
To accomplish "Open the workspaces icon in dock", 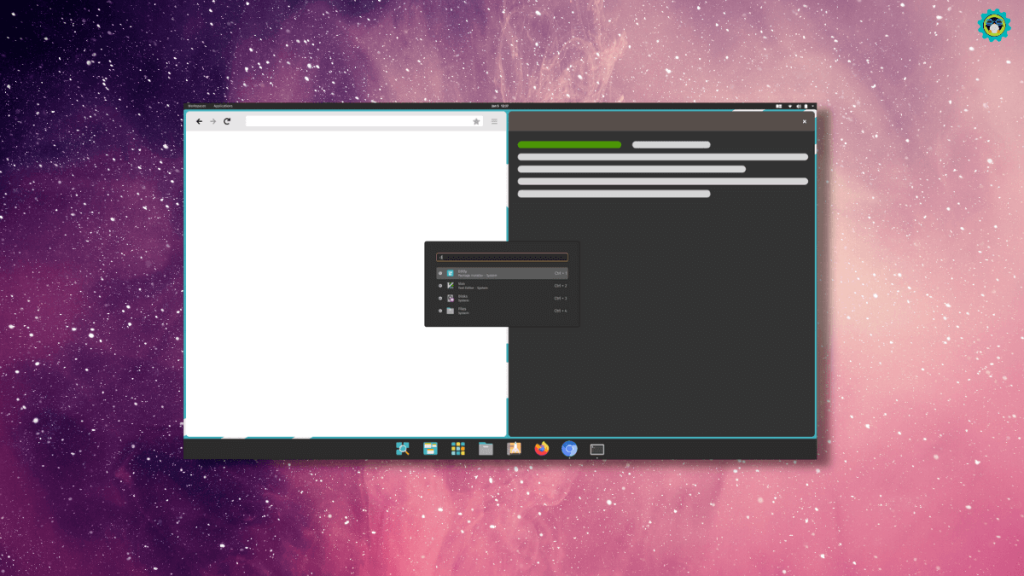I will 431,449.
